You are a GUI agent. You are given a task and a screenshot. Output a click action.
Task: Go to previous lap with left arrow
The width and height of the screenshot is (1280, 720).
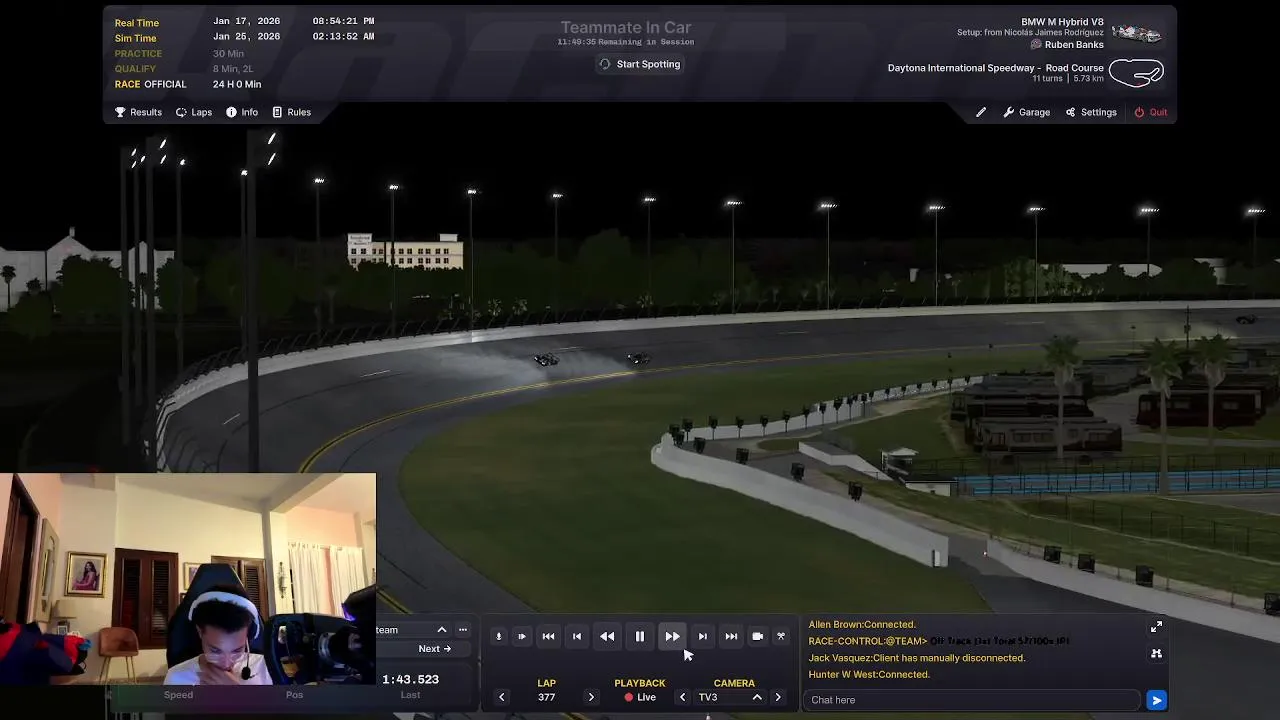[502, 697]
